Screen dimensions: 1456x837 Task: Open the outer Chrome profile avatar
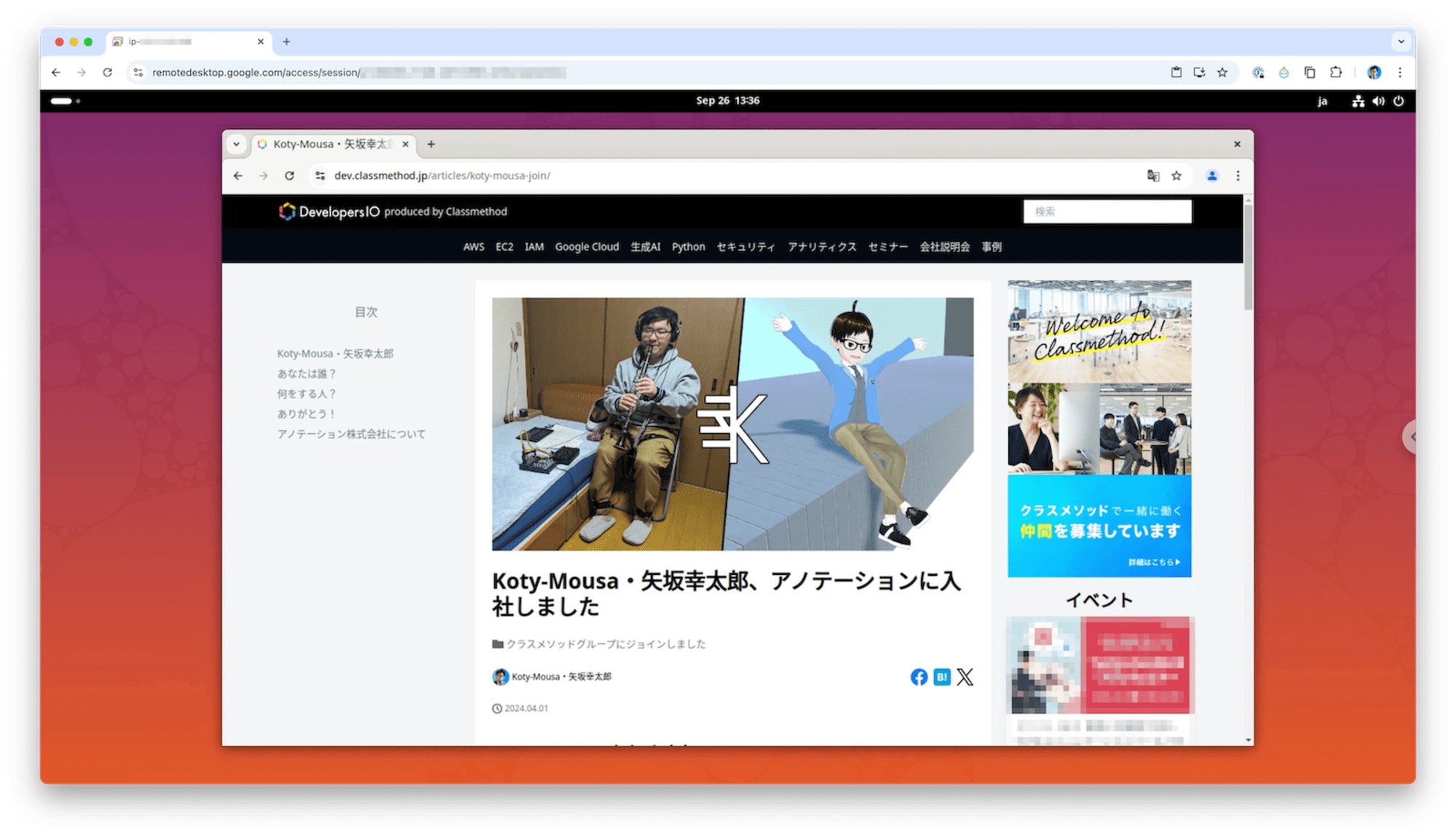[1374, 72]
